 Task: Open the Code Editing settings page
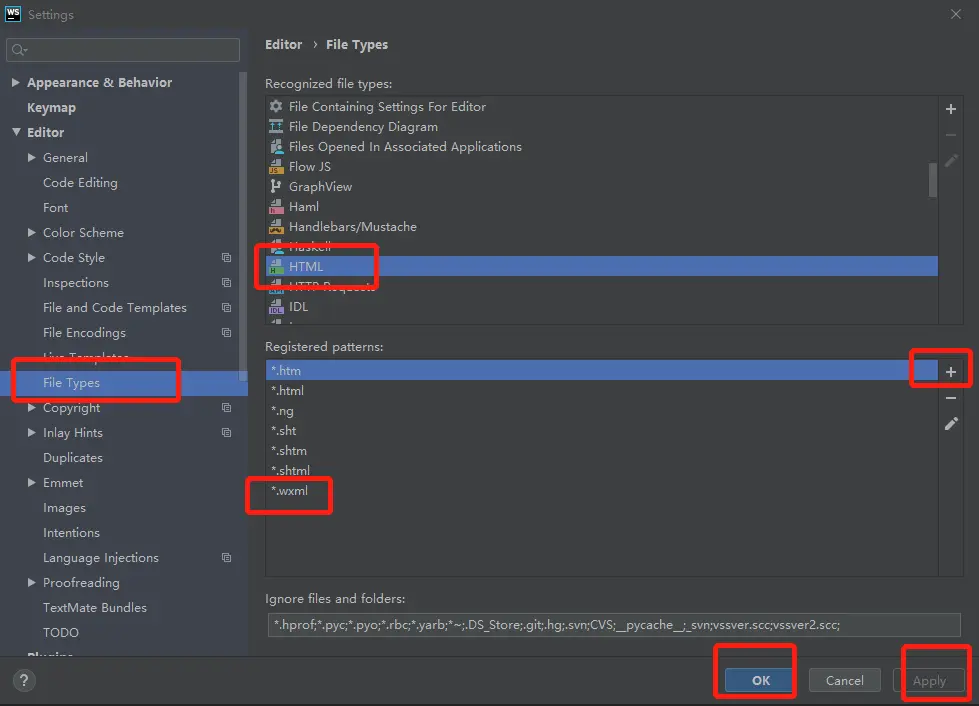(80, 183)
